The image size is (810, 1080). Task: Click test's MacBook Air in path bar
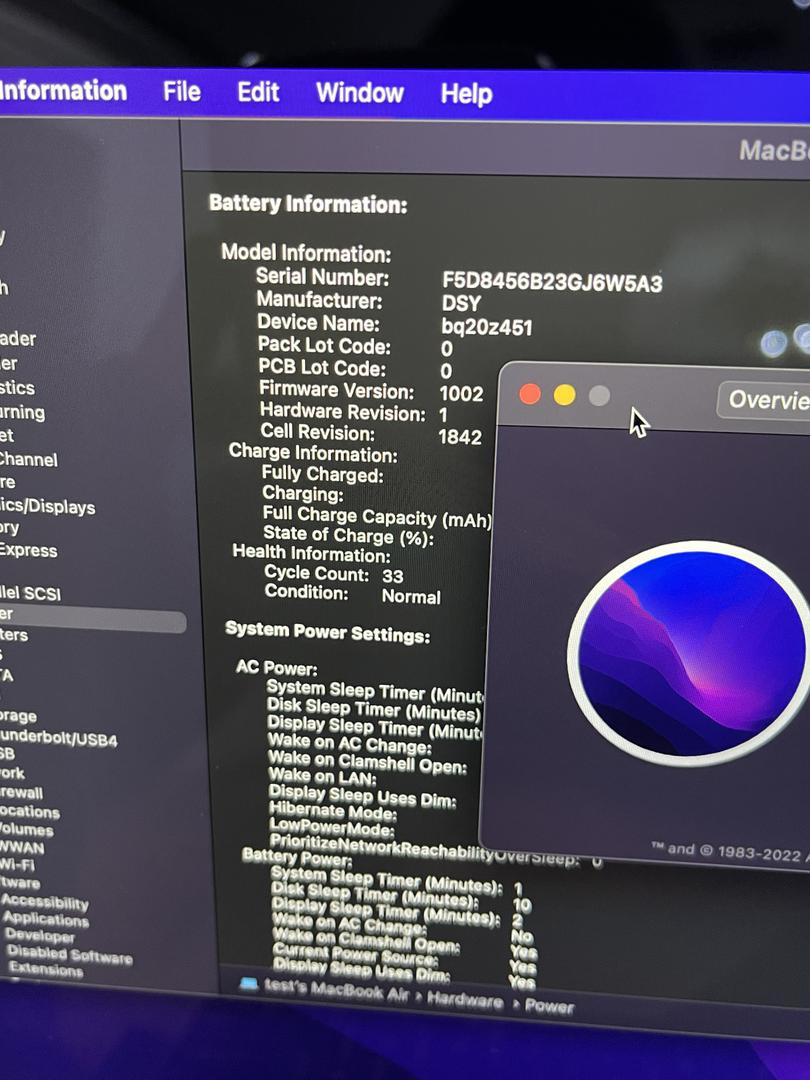337,990
